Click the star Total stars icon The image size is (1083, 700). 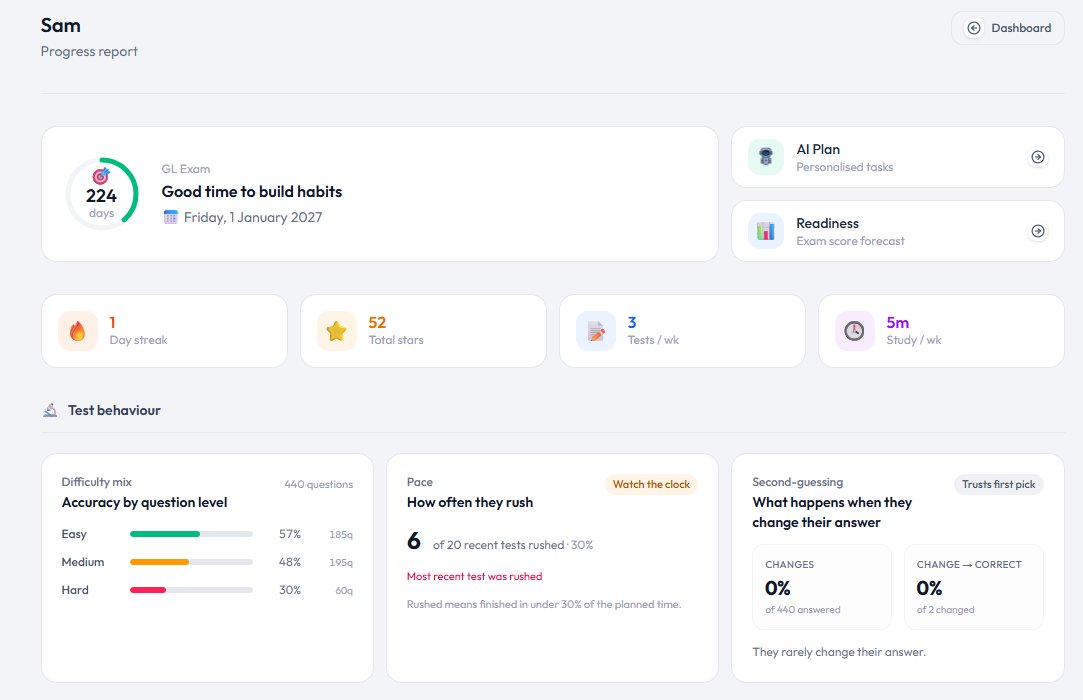pyautogui.click(x=336, y=331)
